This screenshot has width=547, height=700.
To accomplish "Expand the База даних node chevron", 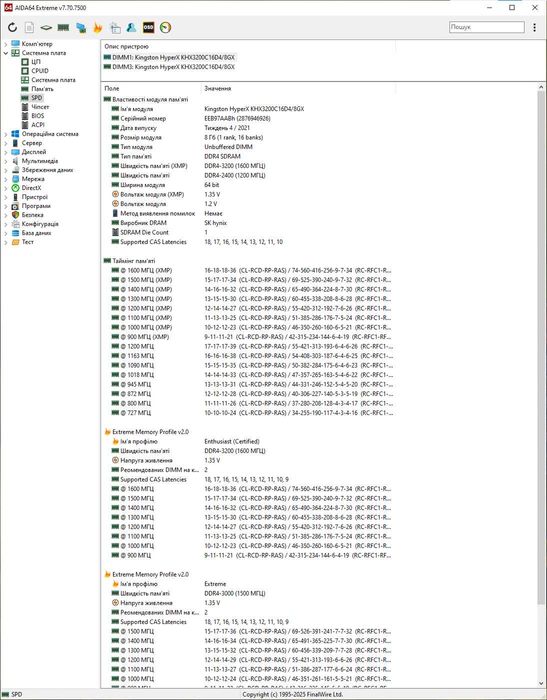I will pyautogui.click(x=5, y=233).
